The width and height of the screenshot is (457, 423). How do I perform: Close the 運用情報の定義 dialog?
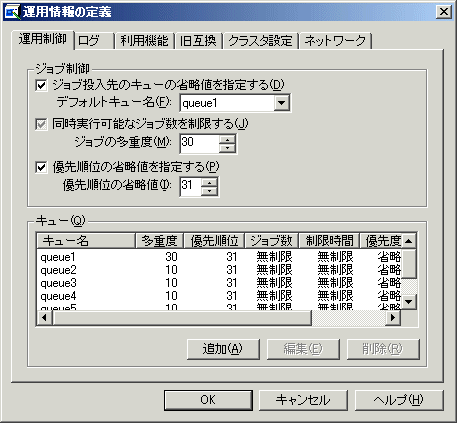pyautogui.click(x=444, y=12)
